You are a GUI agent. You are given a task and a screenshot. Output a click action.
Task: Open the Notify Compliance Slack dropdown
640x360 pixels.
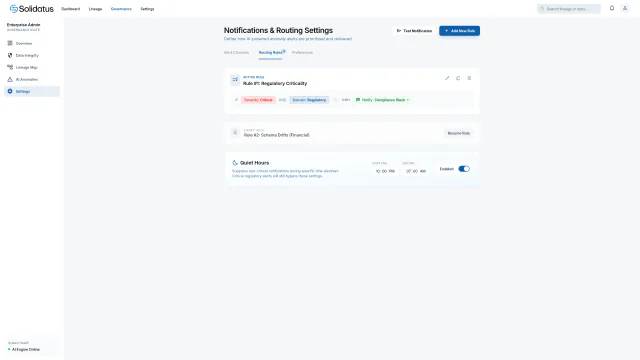pos(382,100)
